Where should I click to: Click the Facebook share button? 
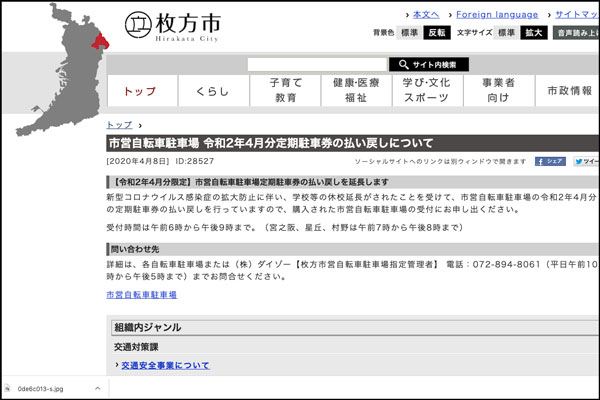coord(550,161)
